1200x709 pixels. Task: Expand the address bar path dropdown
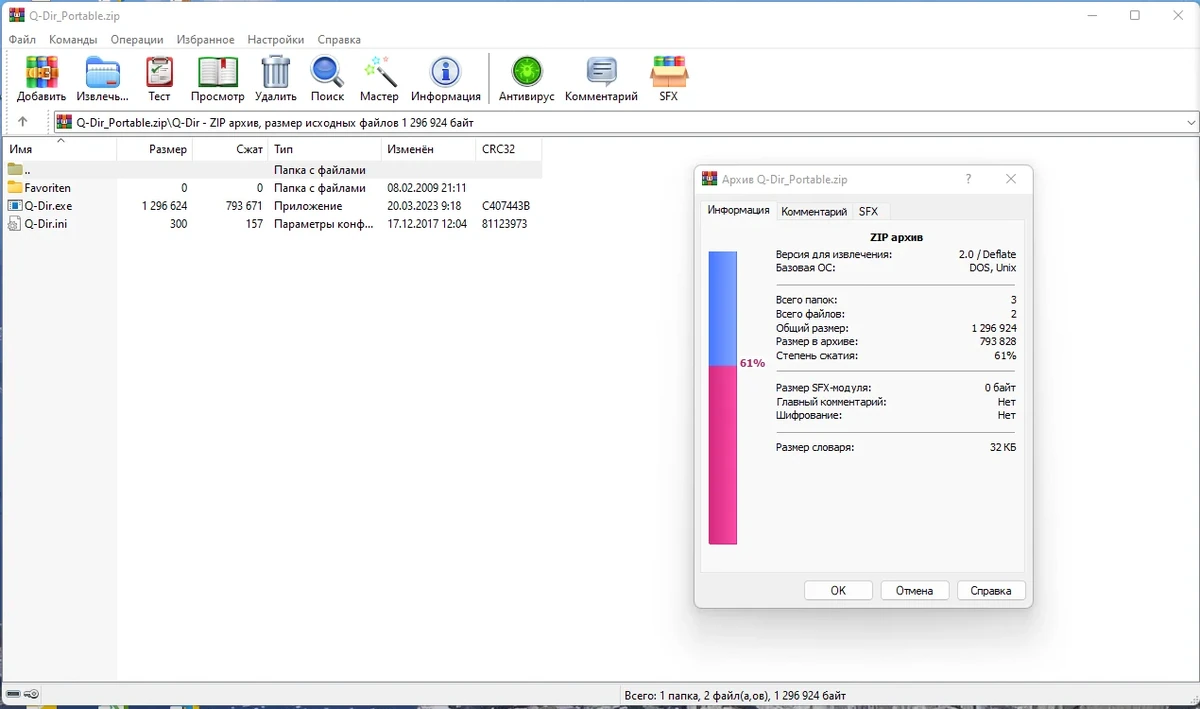coord(1190,122)
